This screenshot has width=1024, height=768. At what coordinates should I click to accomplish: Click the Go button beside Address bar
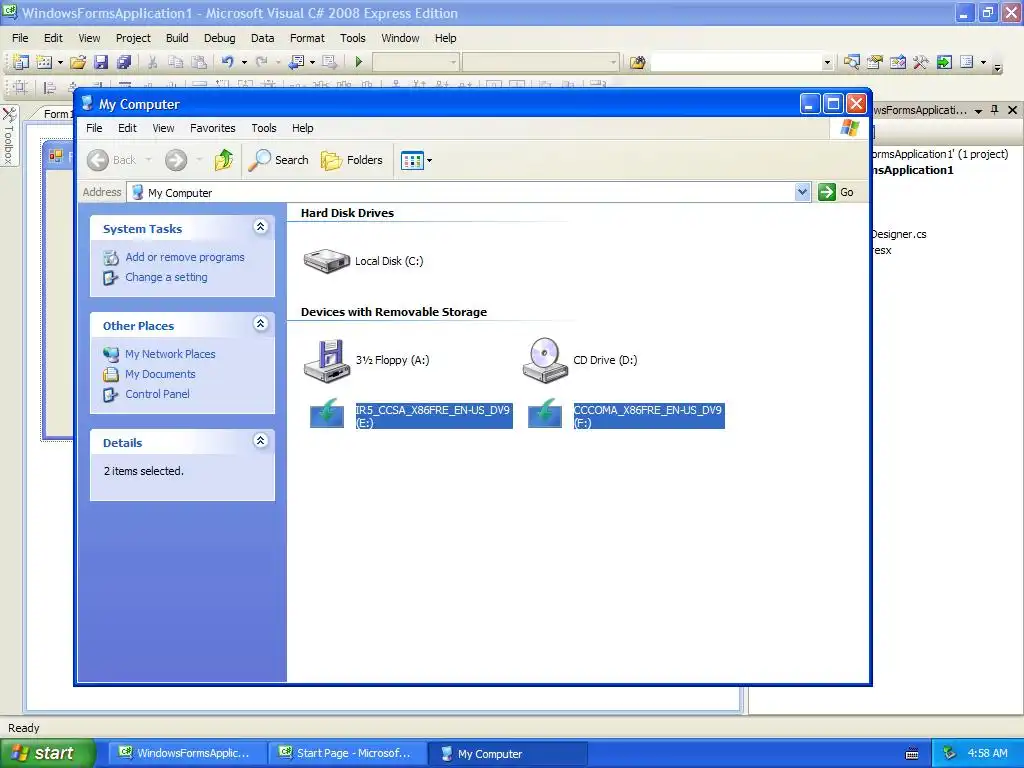pos(837,192)
